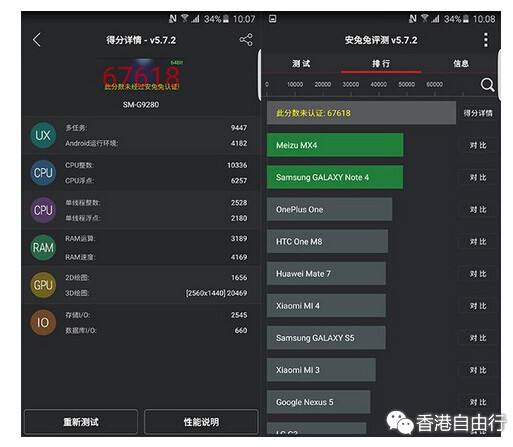Compare with Meizu MX4 via 对比
This screenshot has width=513, height=447.
478,145
